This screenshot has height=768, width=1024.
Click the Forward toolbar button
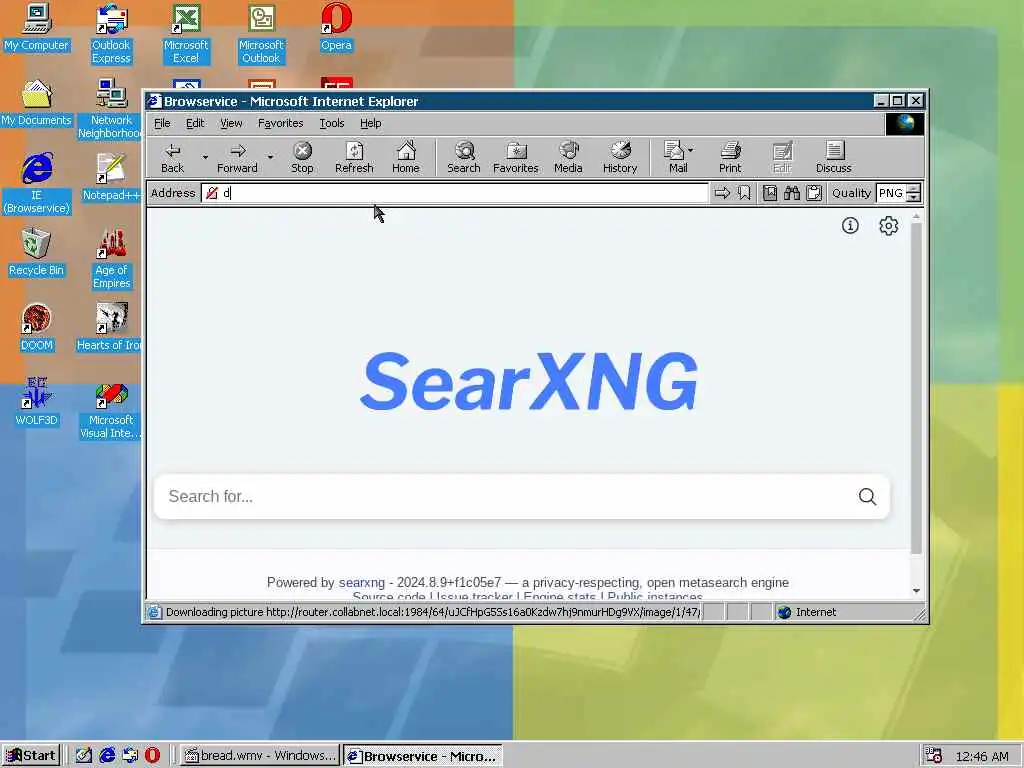point(237,157)
